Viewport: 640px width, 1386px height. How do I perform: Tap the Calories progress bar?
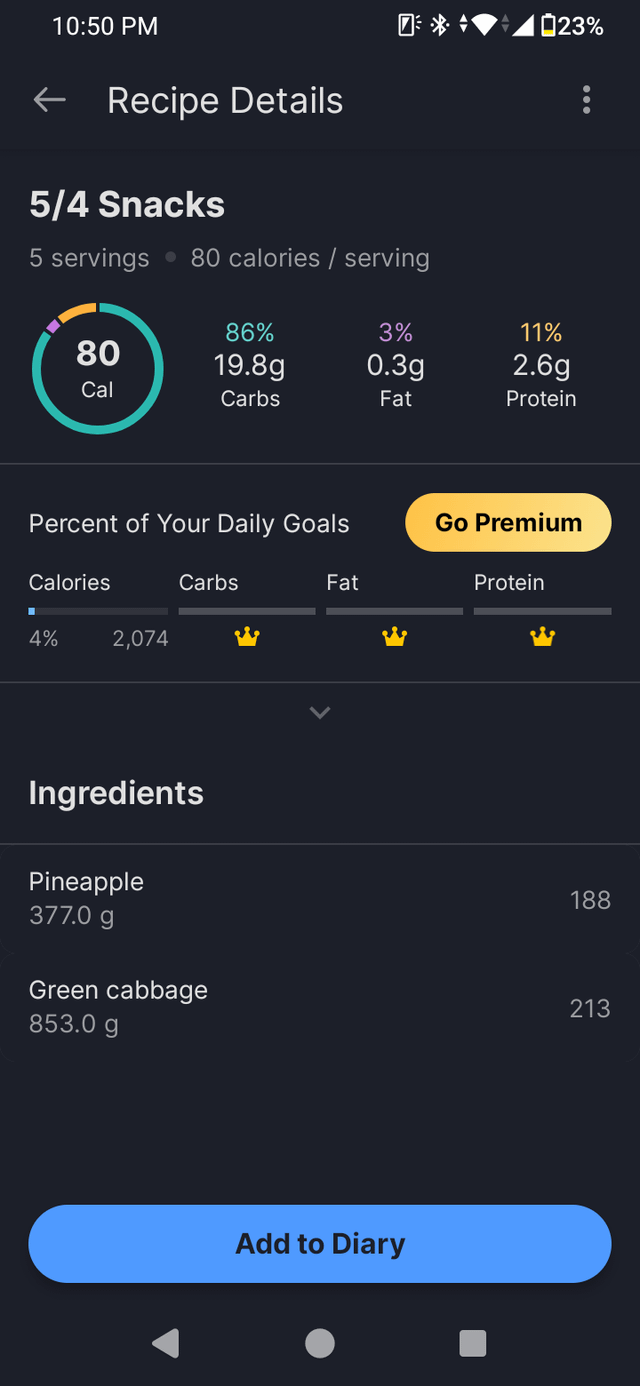(98, 610)
